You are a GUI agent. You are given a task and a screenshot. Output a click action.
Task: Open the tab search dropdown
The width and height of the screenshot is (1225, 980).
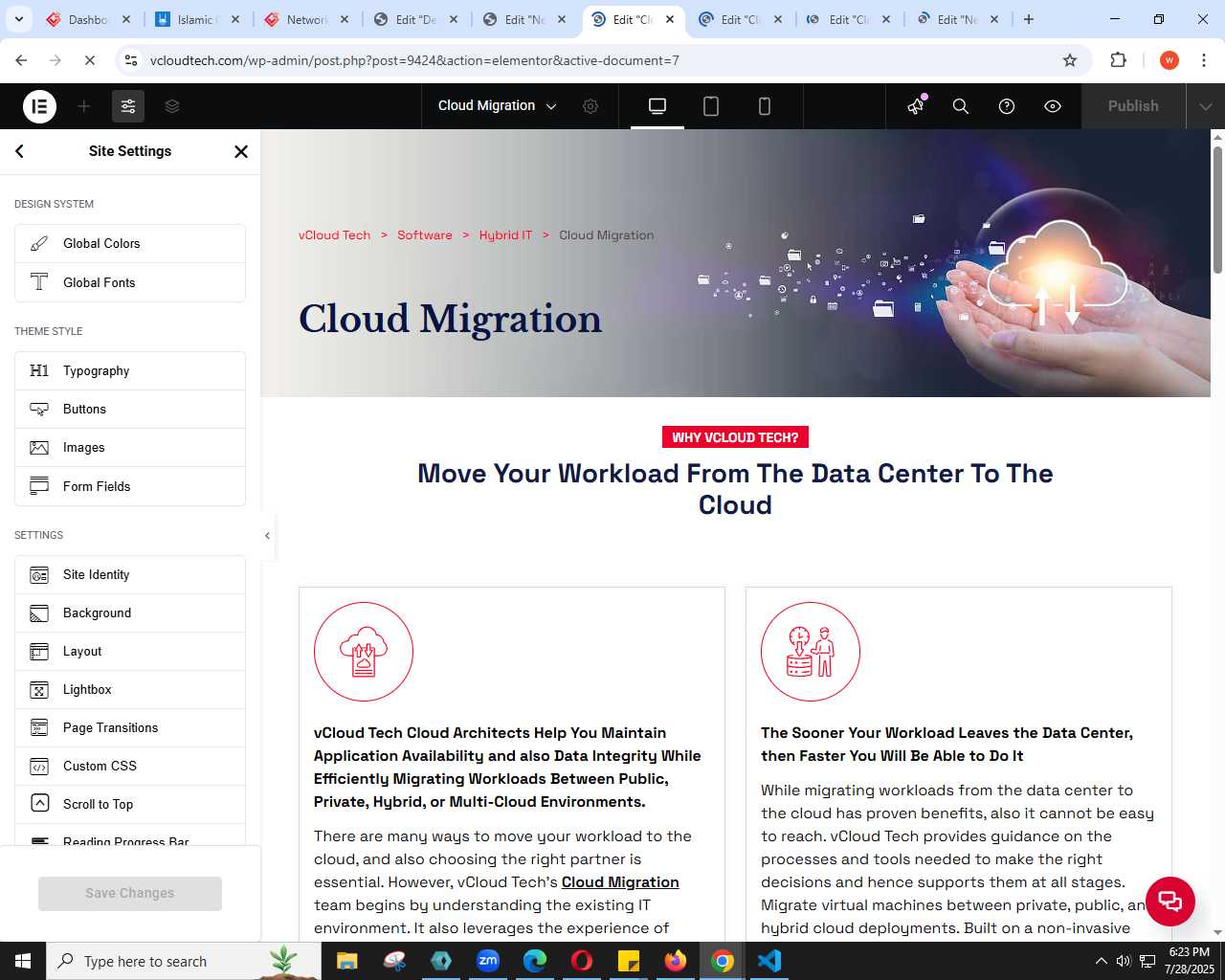pos(18,19)
